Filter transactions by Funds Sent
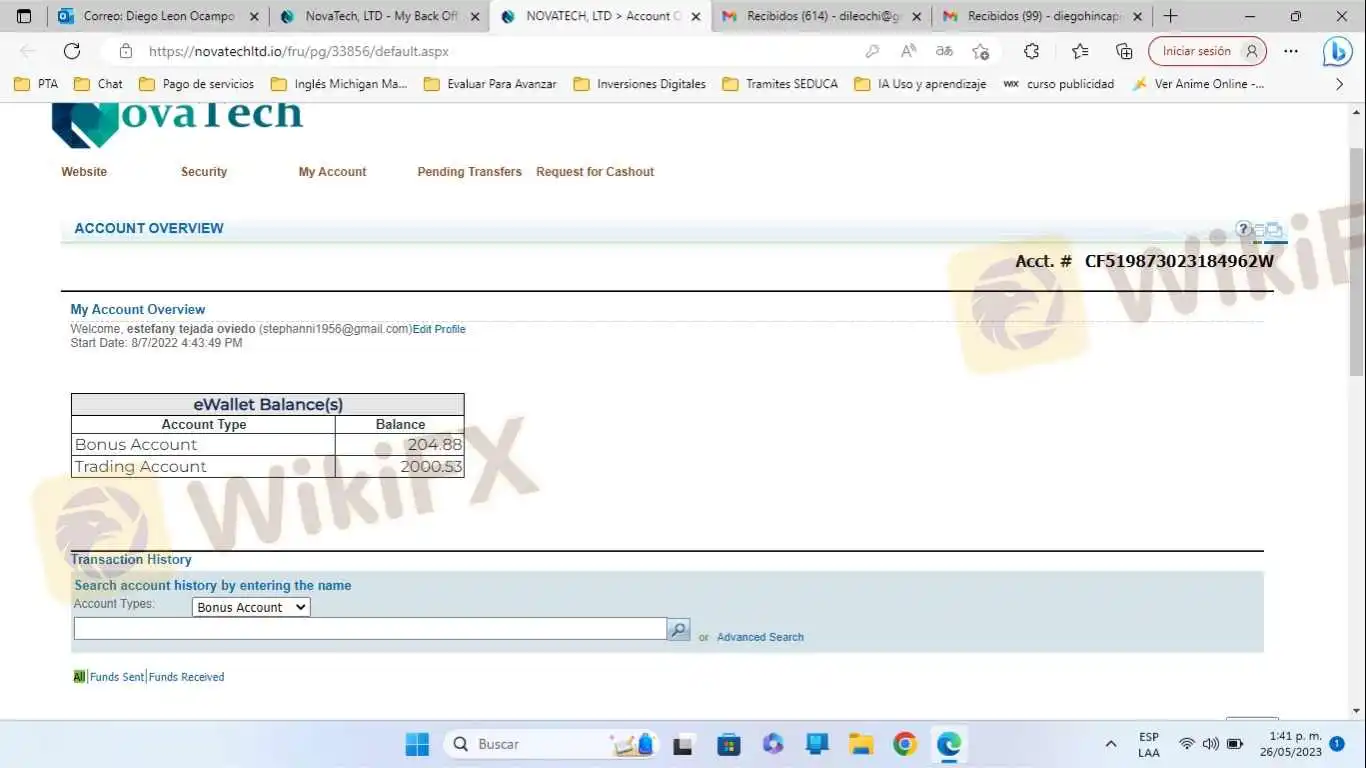This screenshot has width=1366, height=768. click(117, 677)
